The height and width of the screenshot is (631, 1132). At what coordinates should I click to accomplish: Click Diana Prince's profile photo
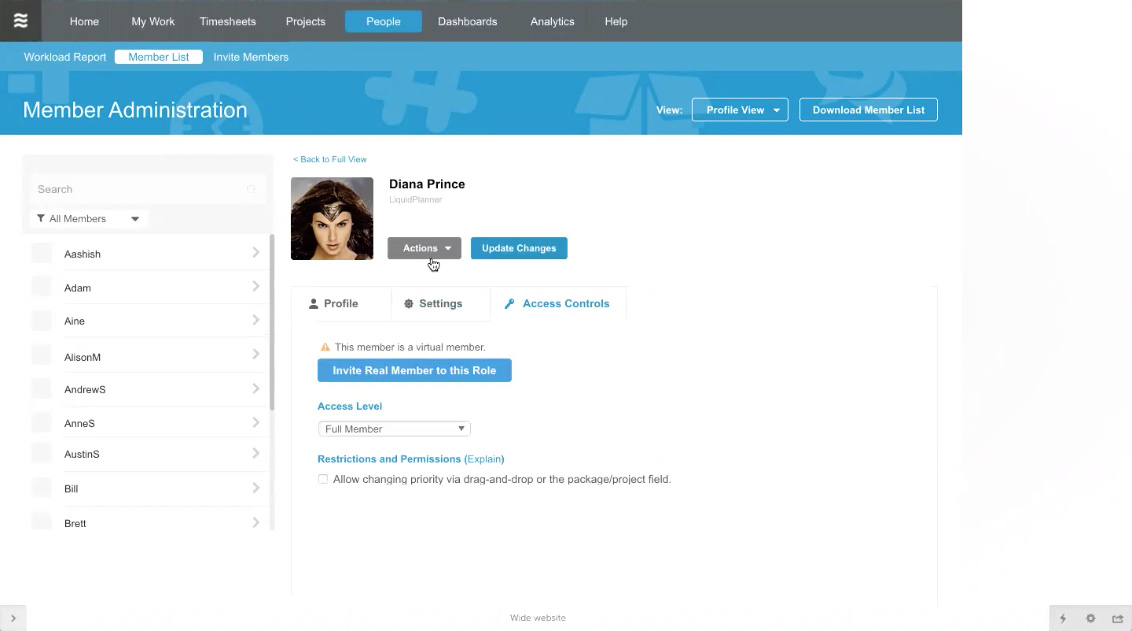pyautogui.click(x=332, y=219)
